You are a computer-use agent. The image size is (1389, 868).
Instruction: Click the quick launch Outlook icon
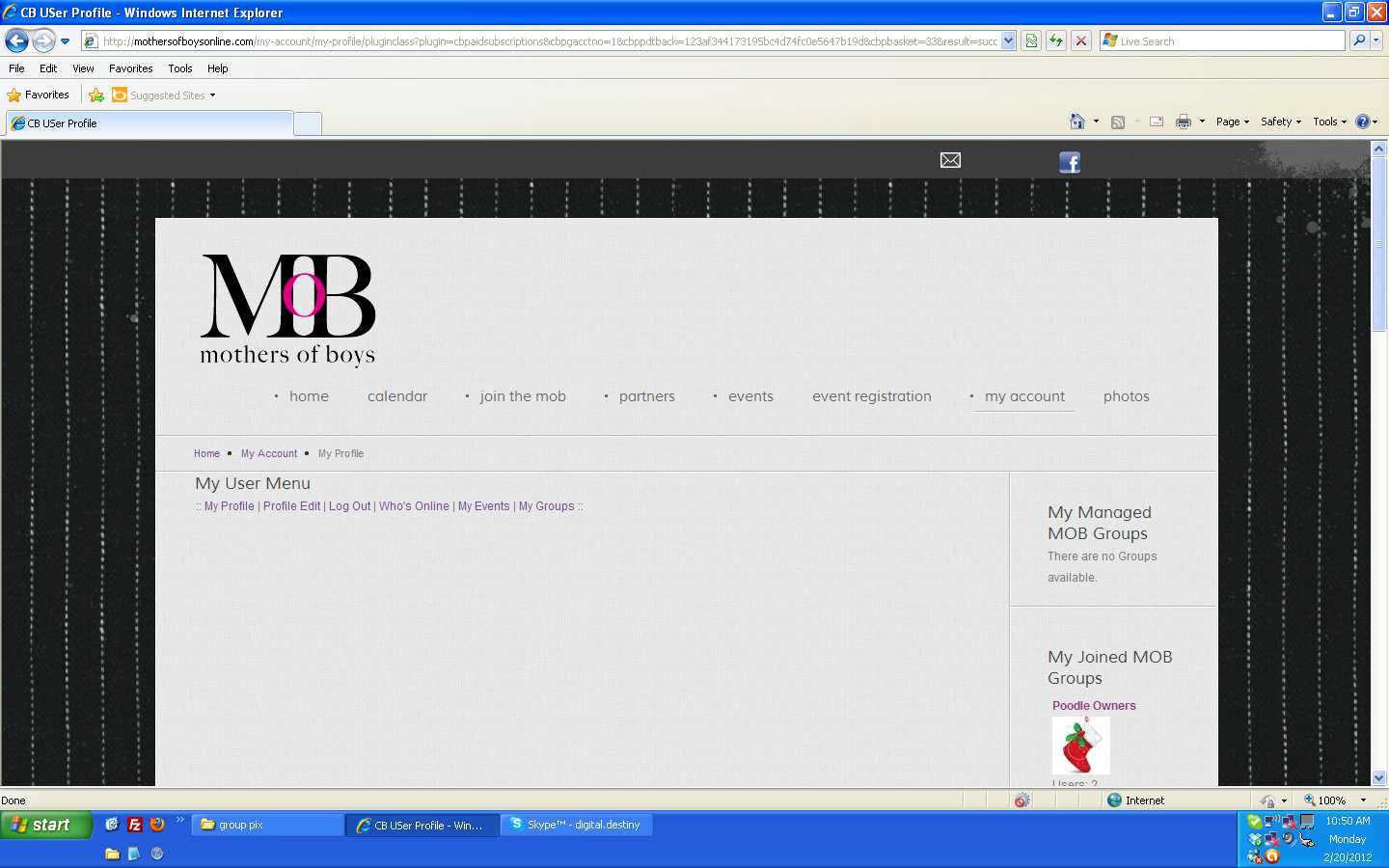pos(112,825)
